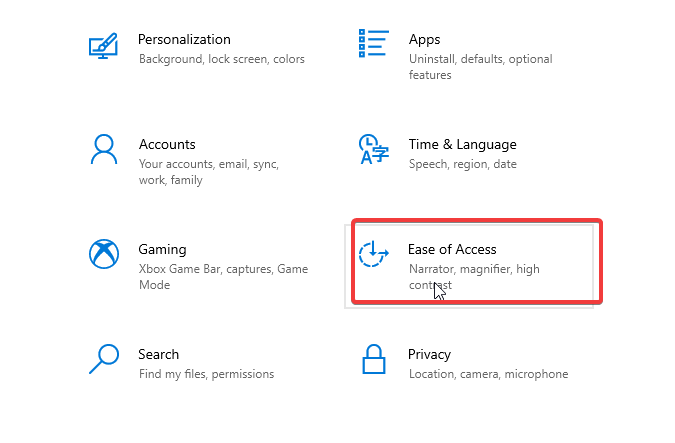This screenshot has height=443, width=675.
Task: Open the Privacy settings title
Action: (429, 354)
